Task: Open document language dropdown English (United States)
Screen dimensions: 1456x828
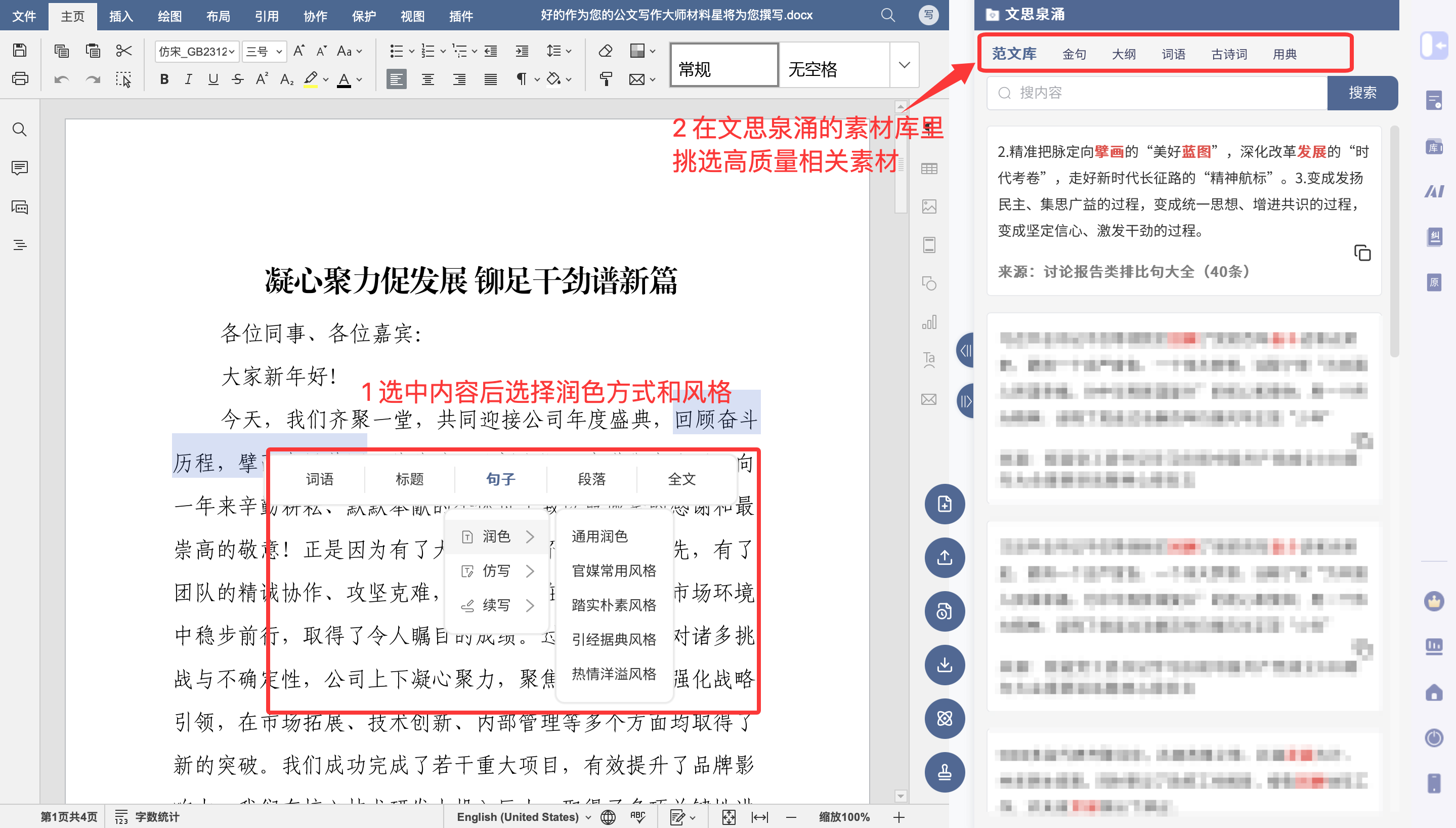Action: click(x=524, y=817)
